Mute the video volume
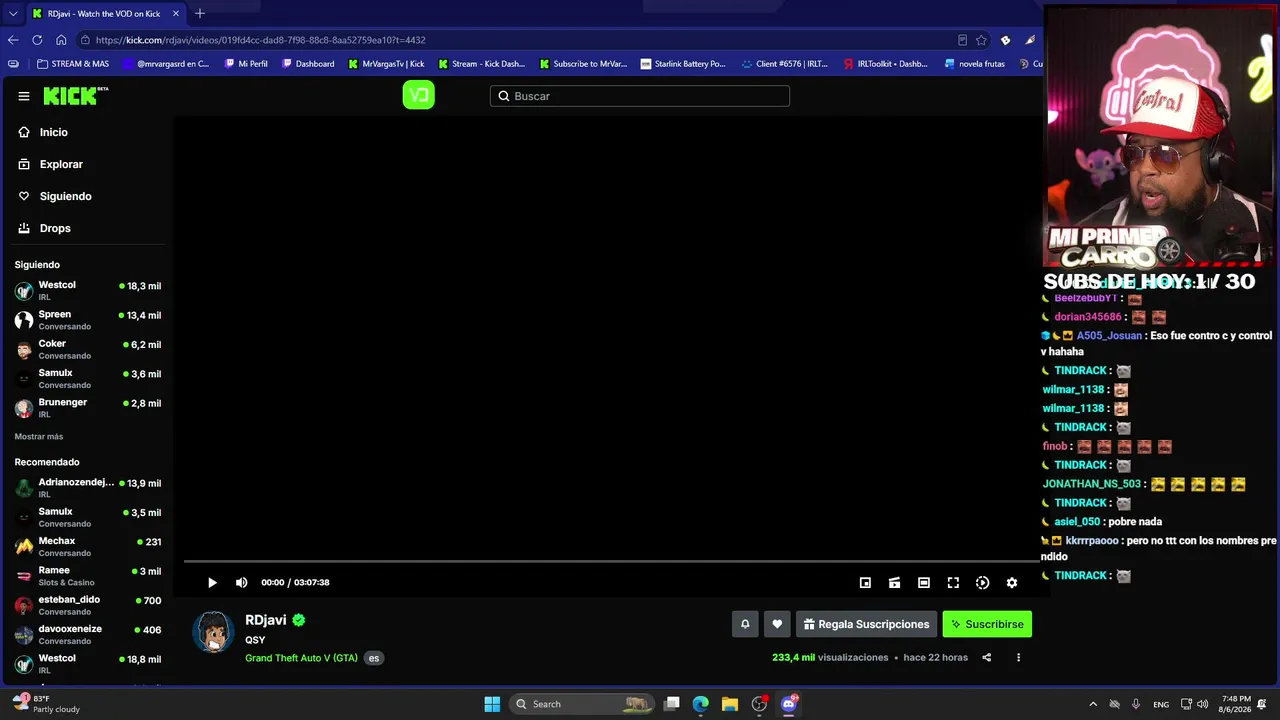Image resolution: width=1280 pixels, height=720 pixels. [x=241, y=583]
